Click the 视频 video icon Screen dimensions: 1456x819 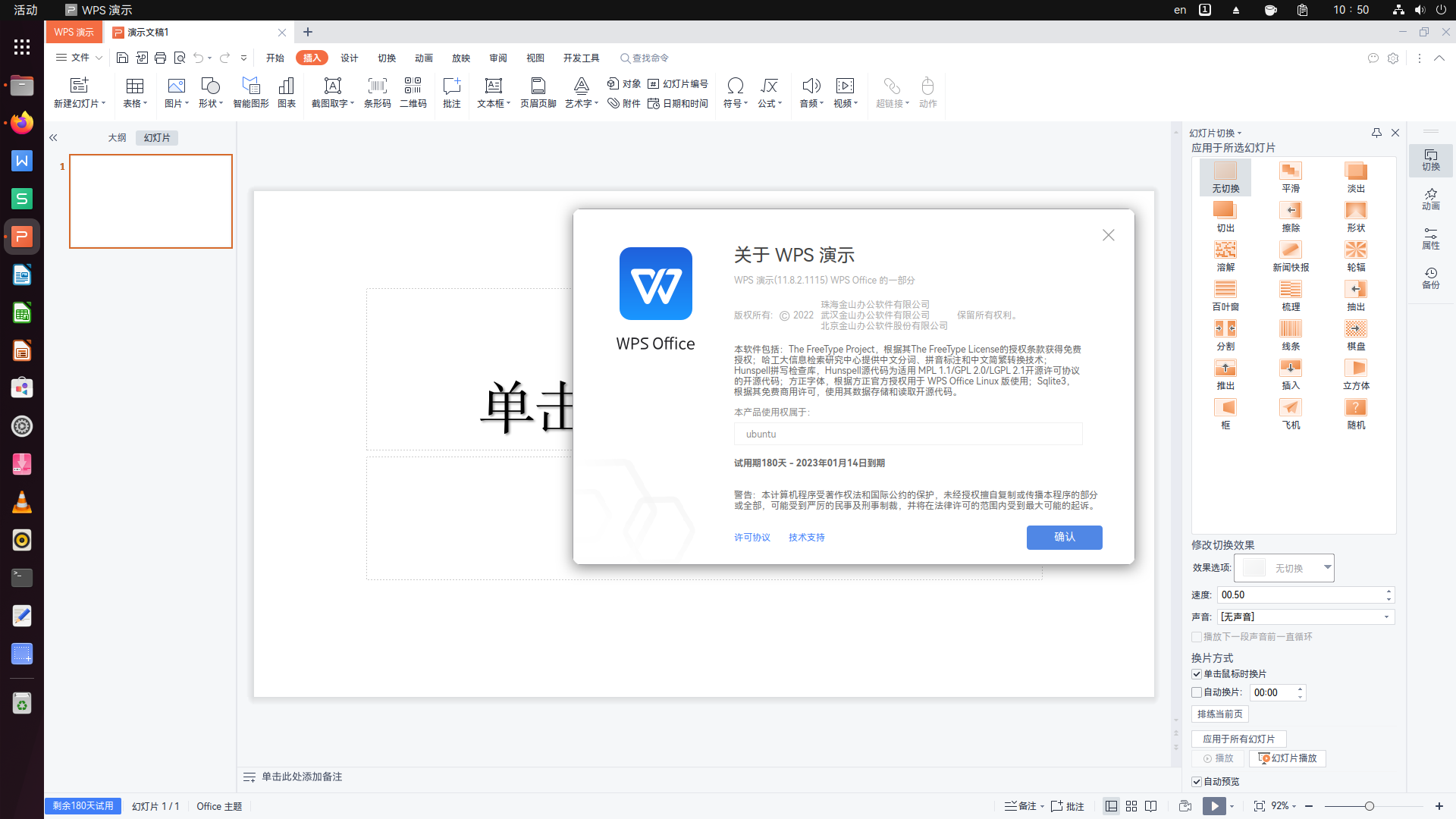tap(845, 86)
